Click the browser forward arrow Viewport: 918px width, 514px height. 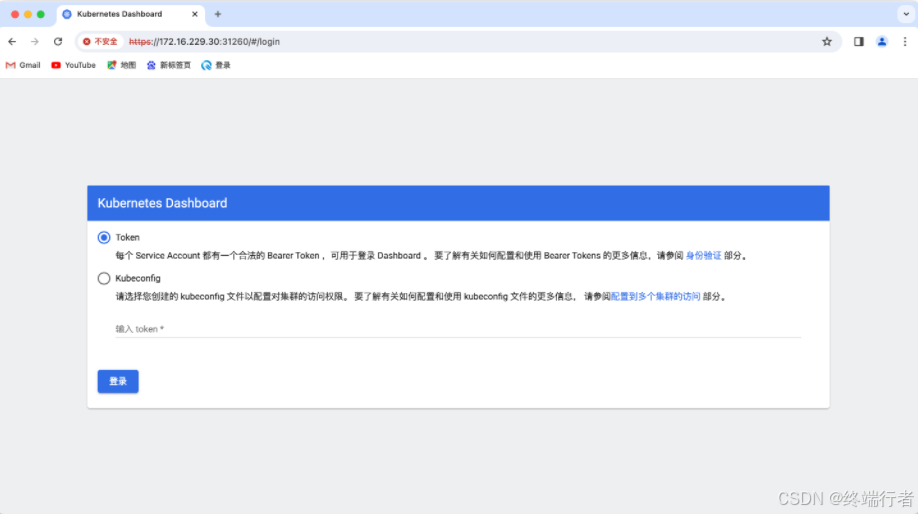point(35,42)
